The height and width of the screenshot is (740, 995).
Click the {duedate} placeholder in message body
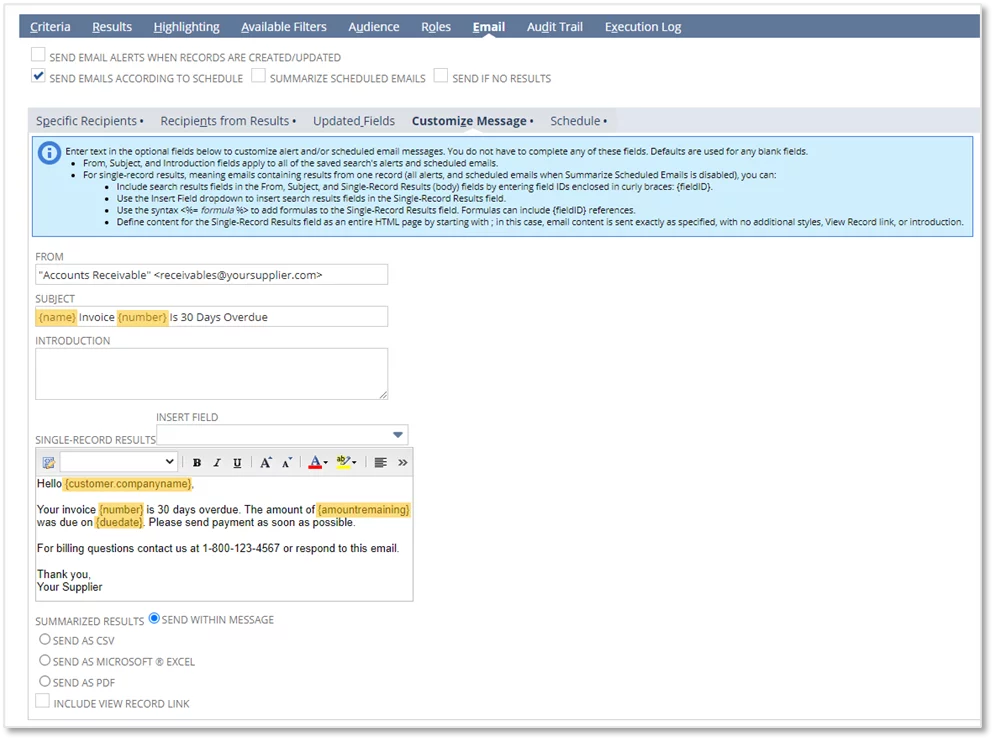119,523
